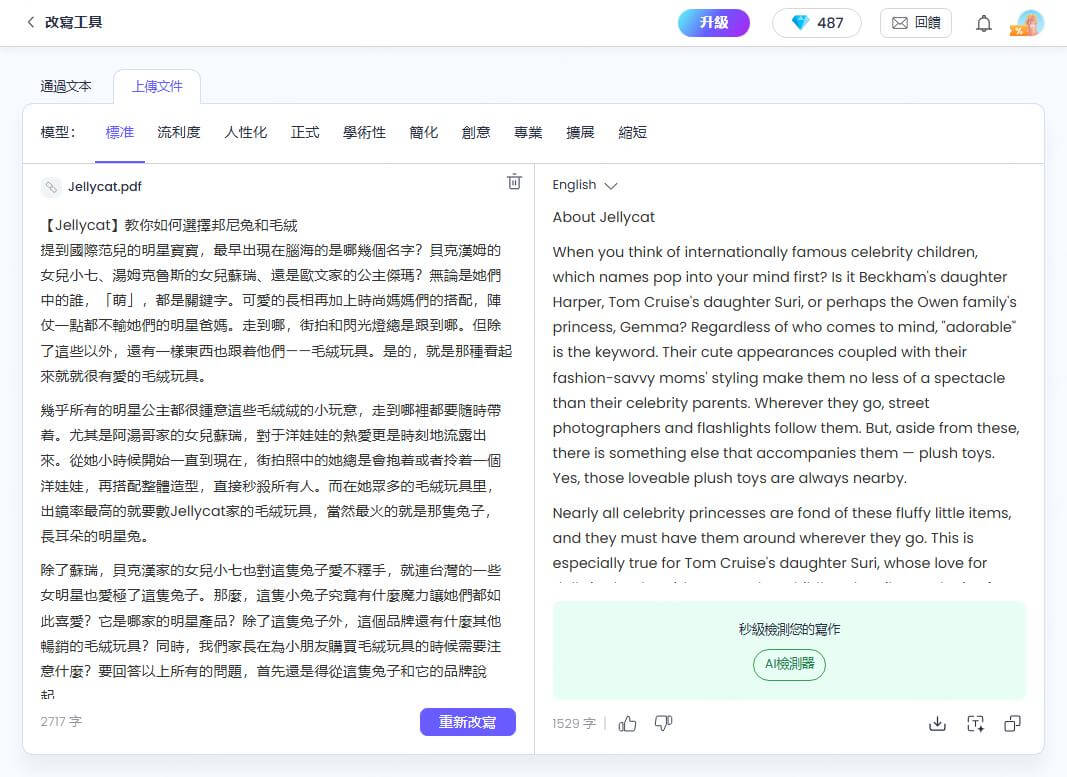
Task: Select the 流利度 model
Action: pos(179,132)
